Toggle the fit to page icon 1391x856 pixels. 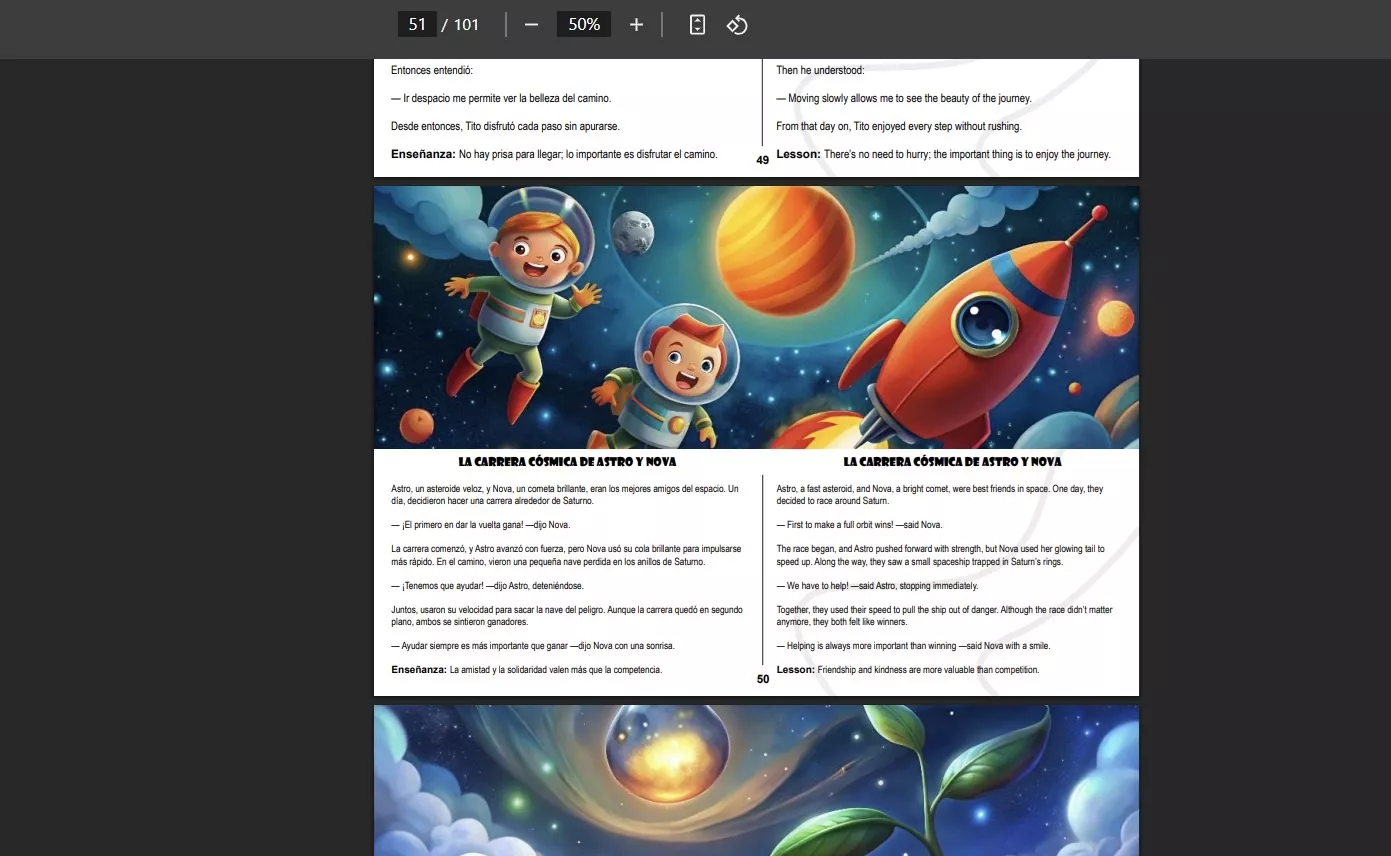697,25
